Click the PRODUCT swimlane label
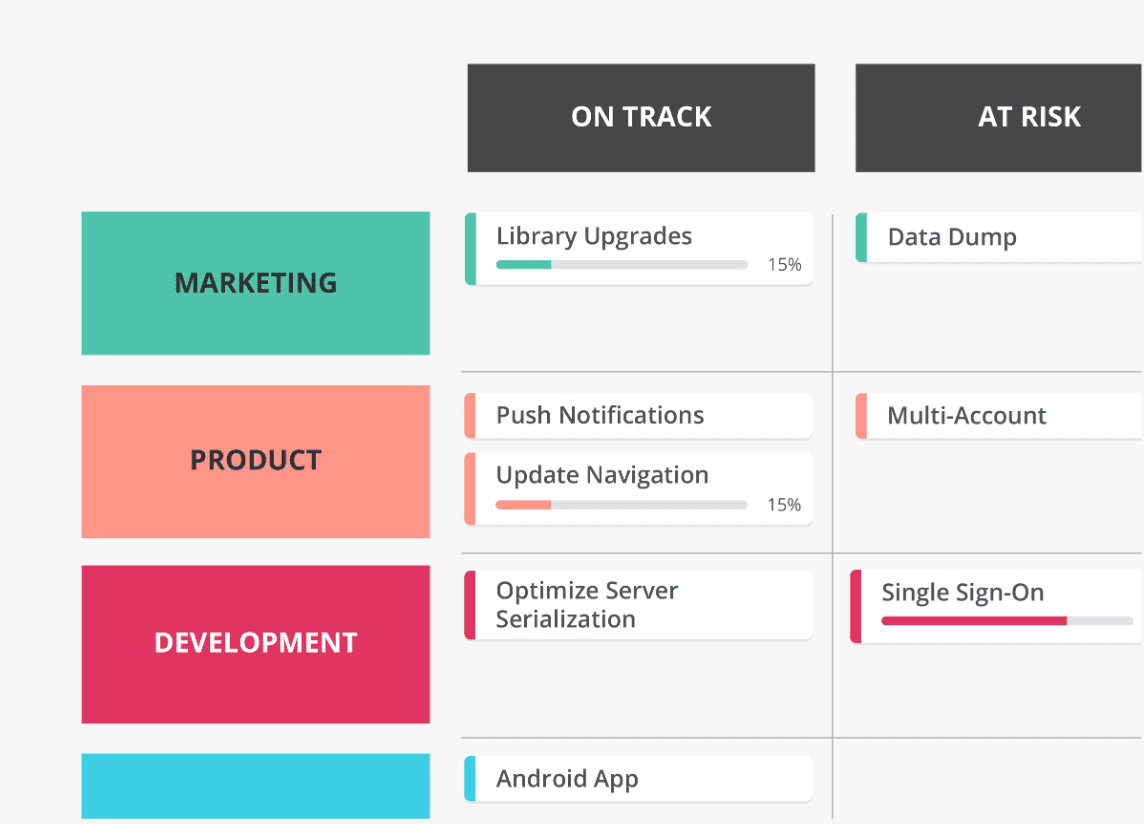This screenshot has height=824, width=1148. click(256, 461)
